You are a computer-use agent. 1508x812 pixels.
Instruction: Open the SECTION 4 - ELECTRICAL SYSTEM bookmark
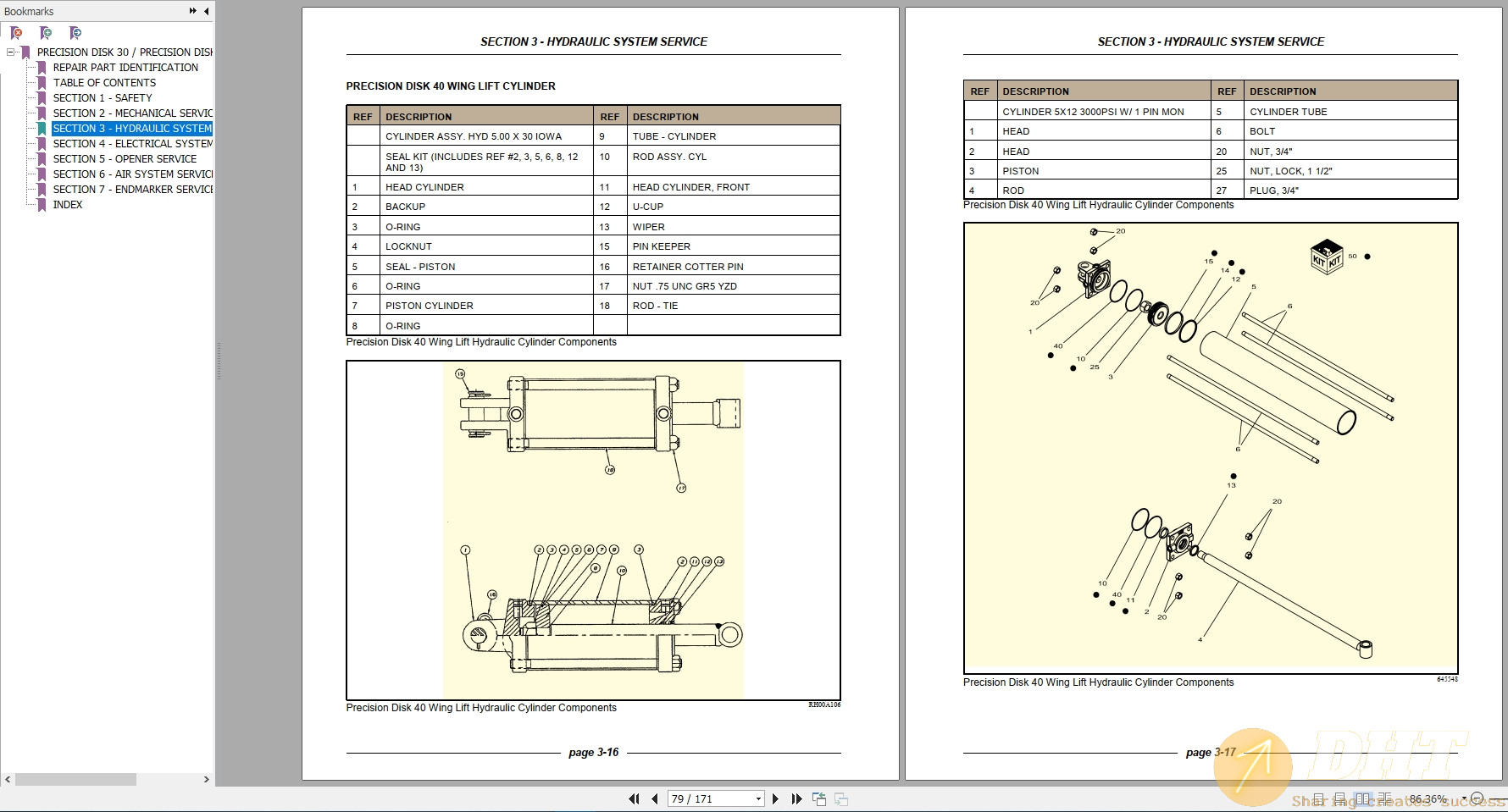[132, 144]
